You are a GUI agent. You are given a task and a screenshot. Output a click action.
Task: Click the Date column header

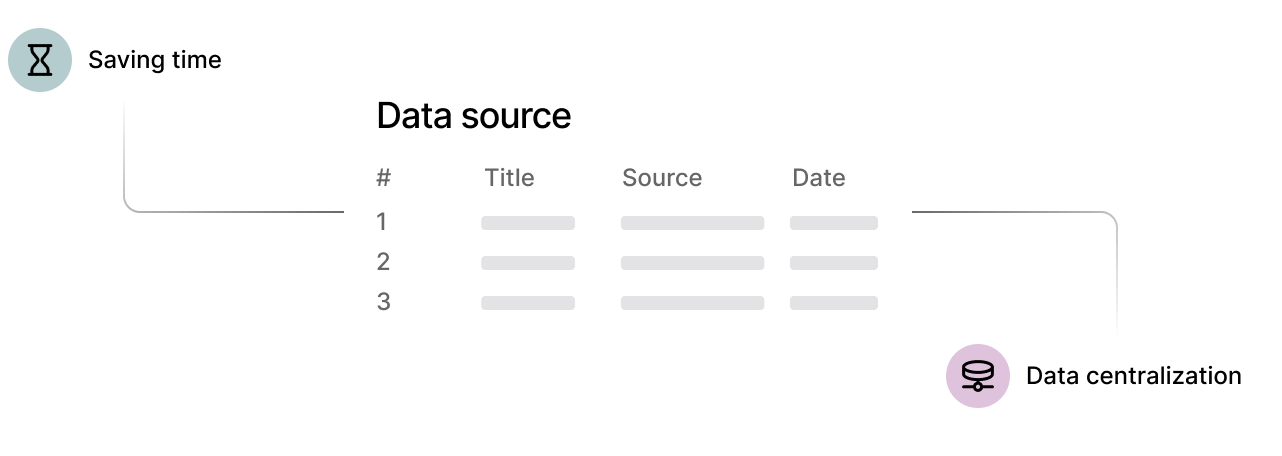[818, 178]
